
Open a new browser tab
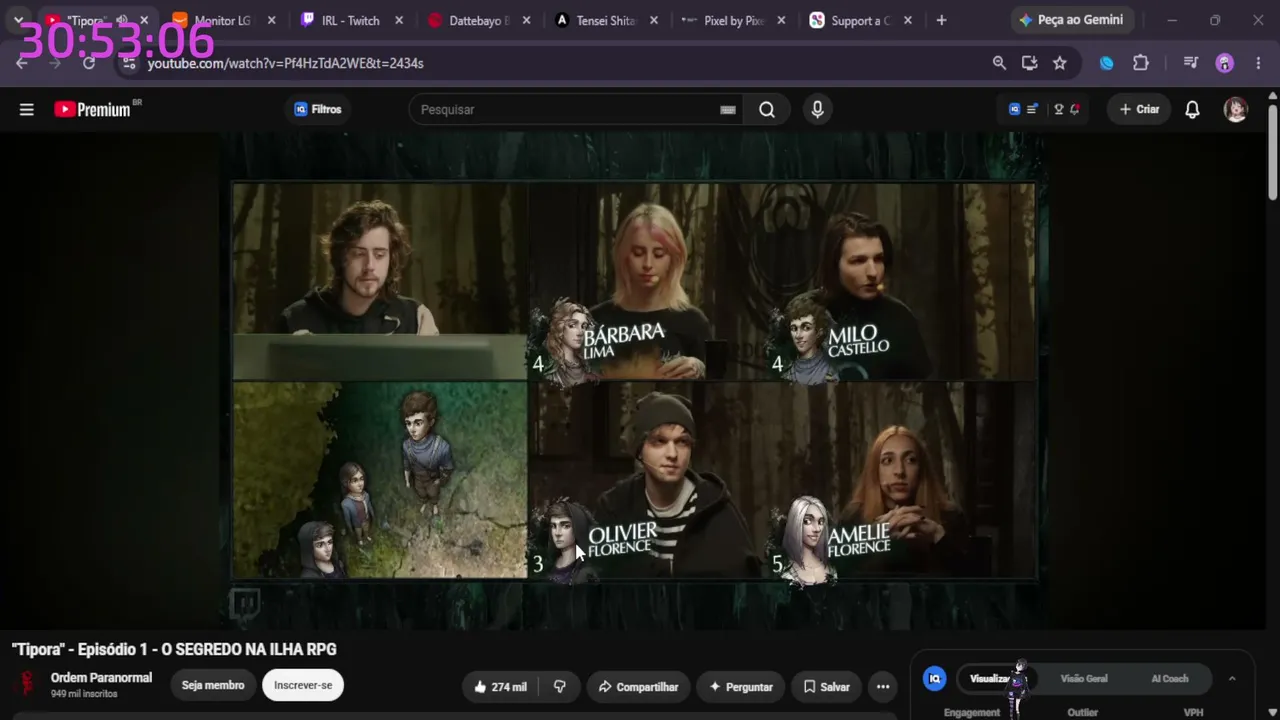coord(941,20)
